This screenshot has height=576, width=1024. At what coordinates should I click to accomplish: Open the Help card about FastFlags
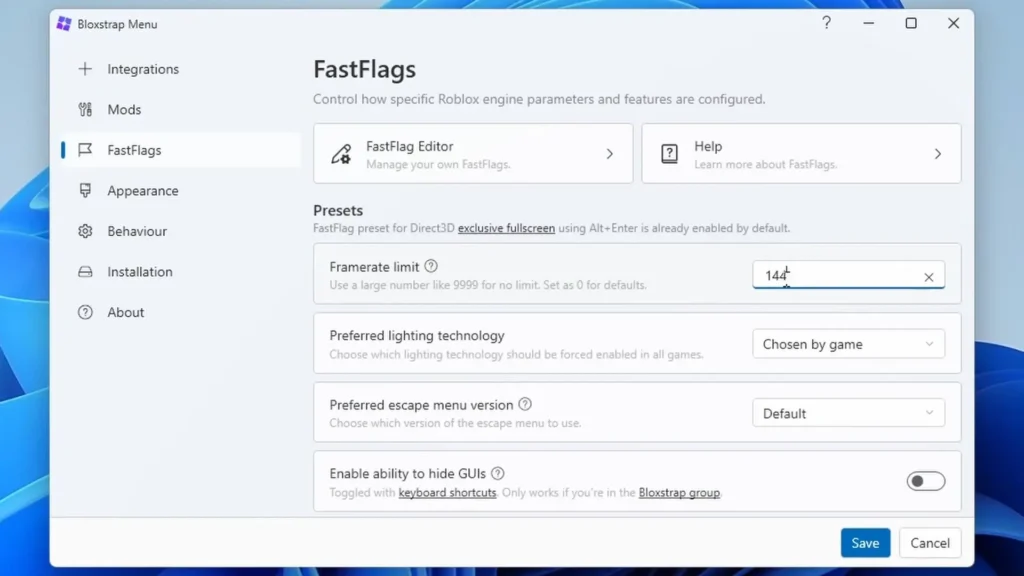[x=801, y=153]
